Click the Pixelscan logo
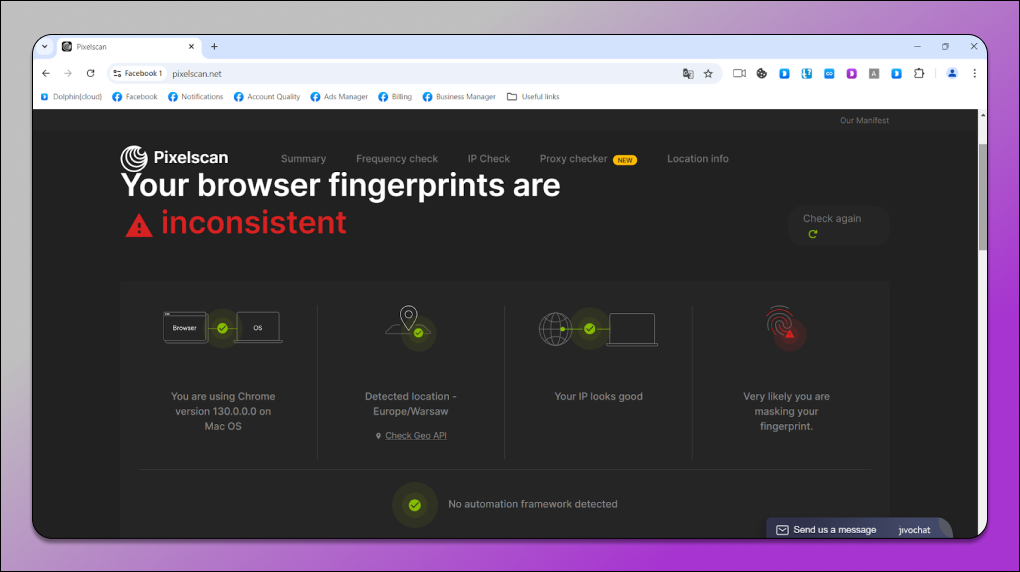Image resolution: width=1020 pixels, height=572 pixels. pyautogui.click(x=175, y=158)
